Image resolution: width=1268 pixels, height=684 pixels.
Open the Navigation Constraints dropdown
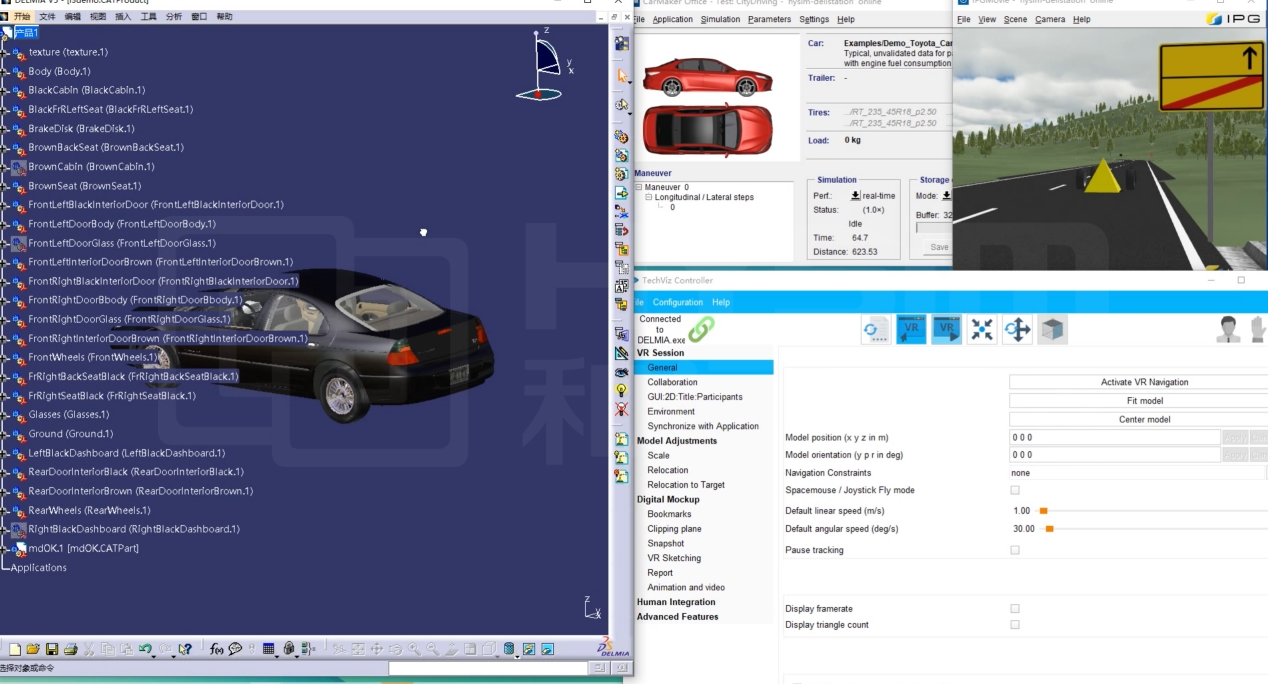[x=1136, y=472]
